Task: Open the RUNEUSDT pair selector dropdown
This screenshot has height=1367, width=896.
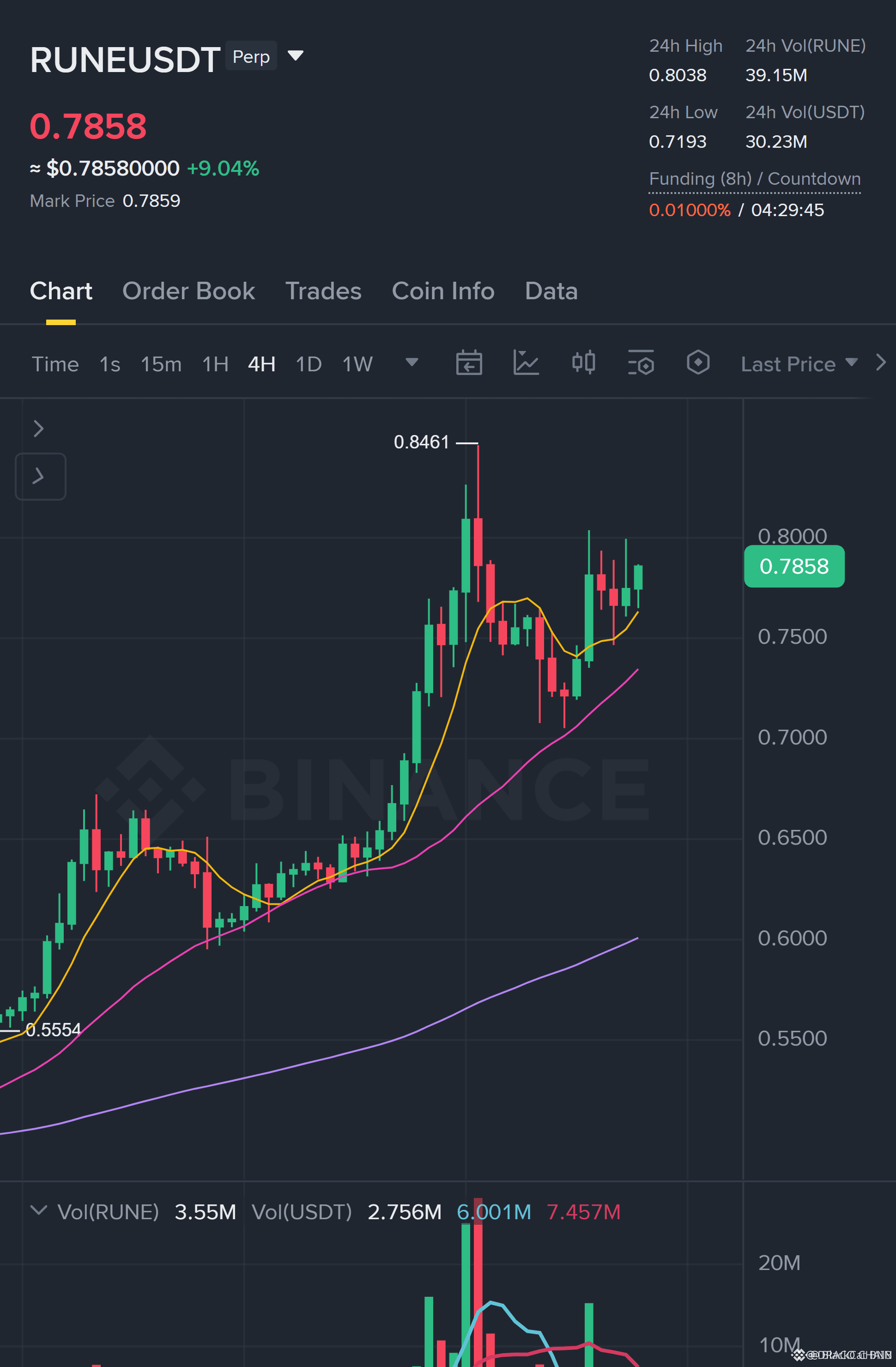Action: (x=295, y=56)
